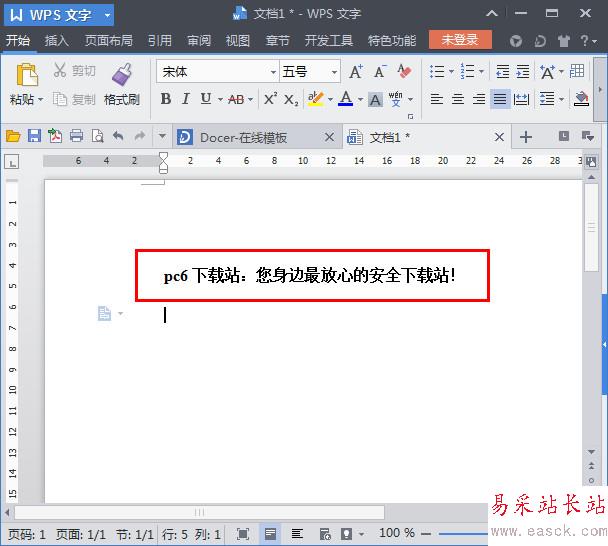Screen dimensions: 608x546
Task: Increase paragraph indent
Action: (x=523, y=72)
